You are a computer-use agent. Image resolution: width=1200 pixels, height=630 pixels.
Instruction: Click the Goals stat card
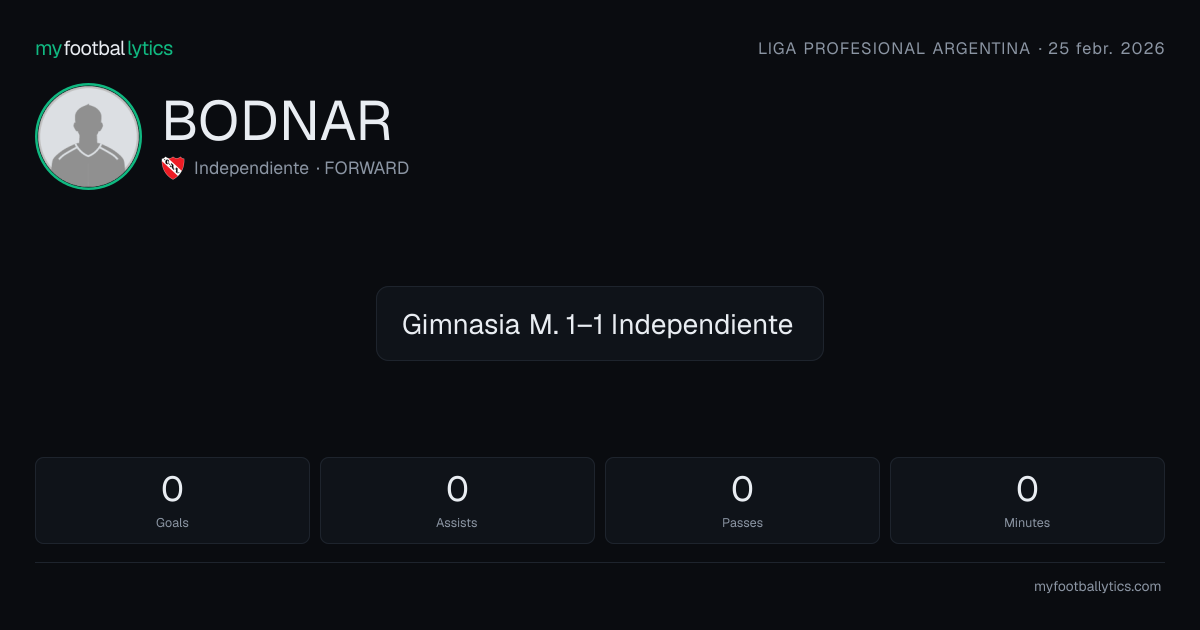(x=172, y=500)
